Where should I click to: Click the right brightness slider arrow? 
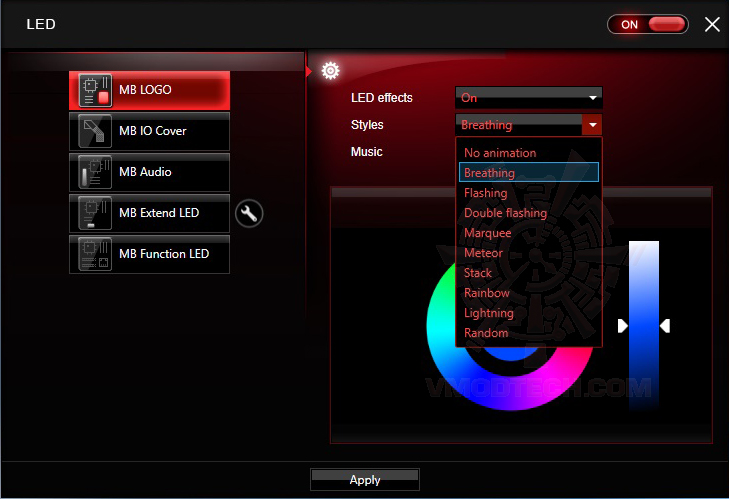[665, 326]
